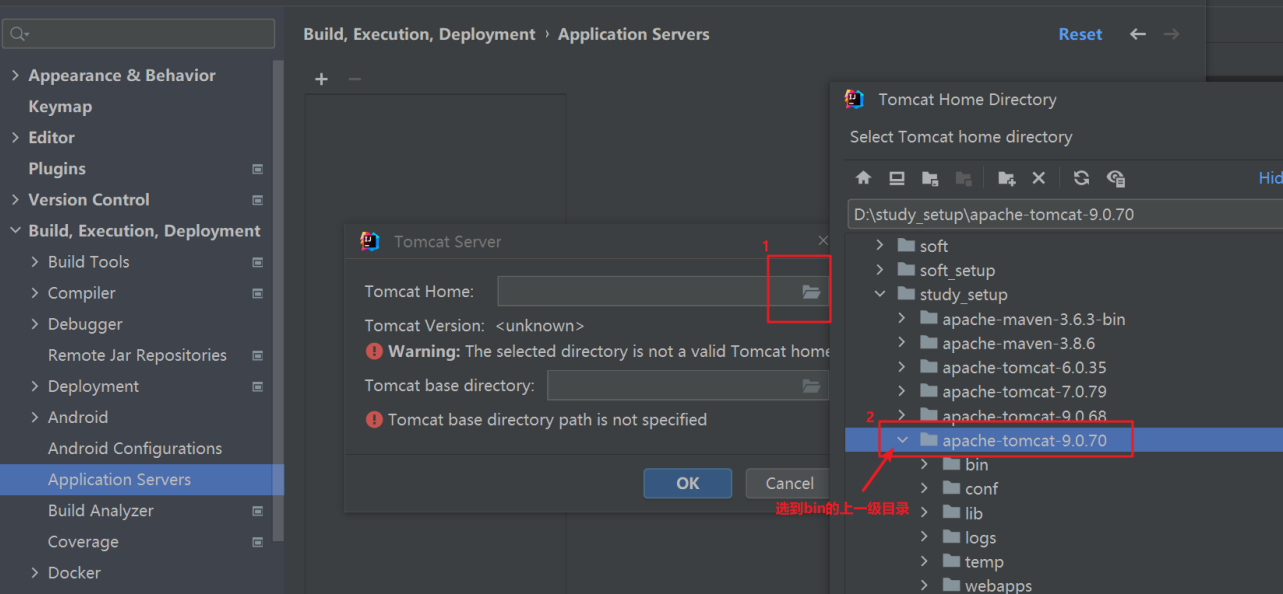Expand the webapps folder chevron
The width and height of the screenshot is (1283, 594).
925,586
